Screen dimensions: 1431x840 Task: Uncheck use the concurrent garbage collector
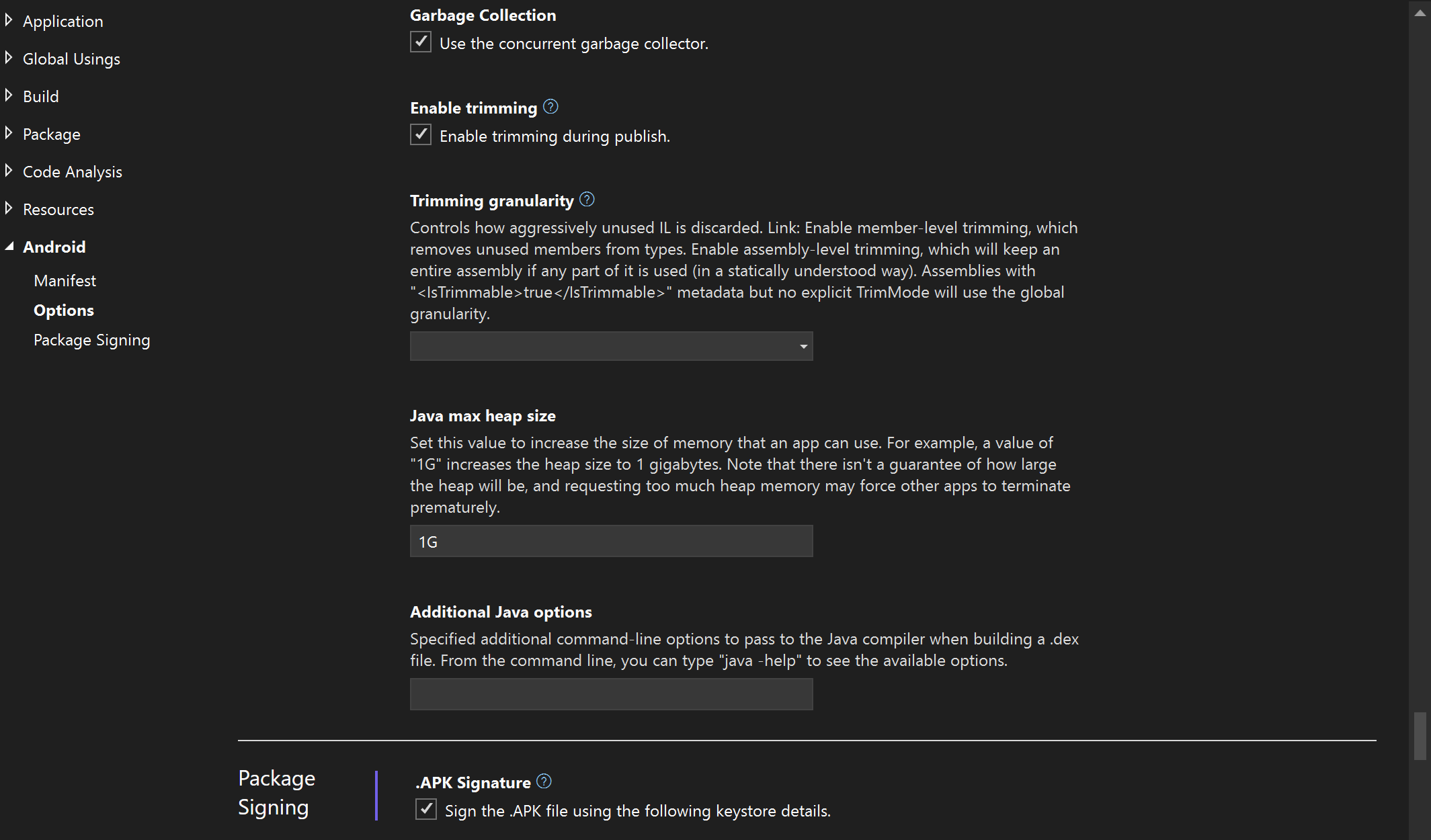pyautogui.click(x=420, y=42)
